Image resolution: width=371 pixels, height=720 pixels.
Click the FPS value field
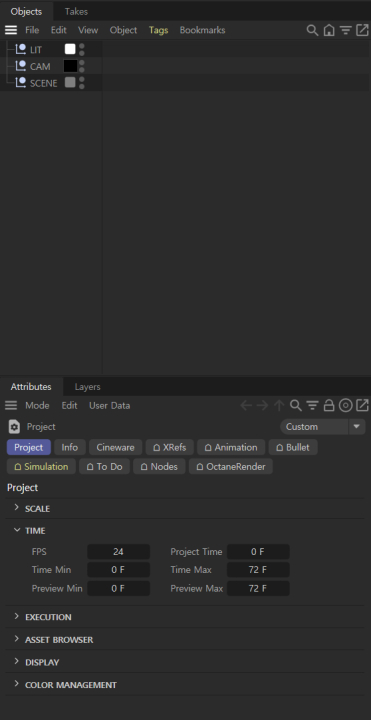tap(118, 551)
